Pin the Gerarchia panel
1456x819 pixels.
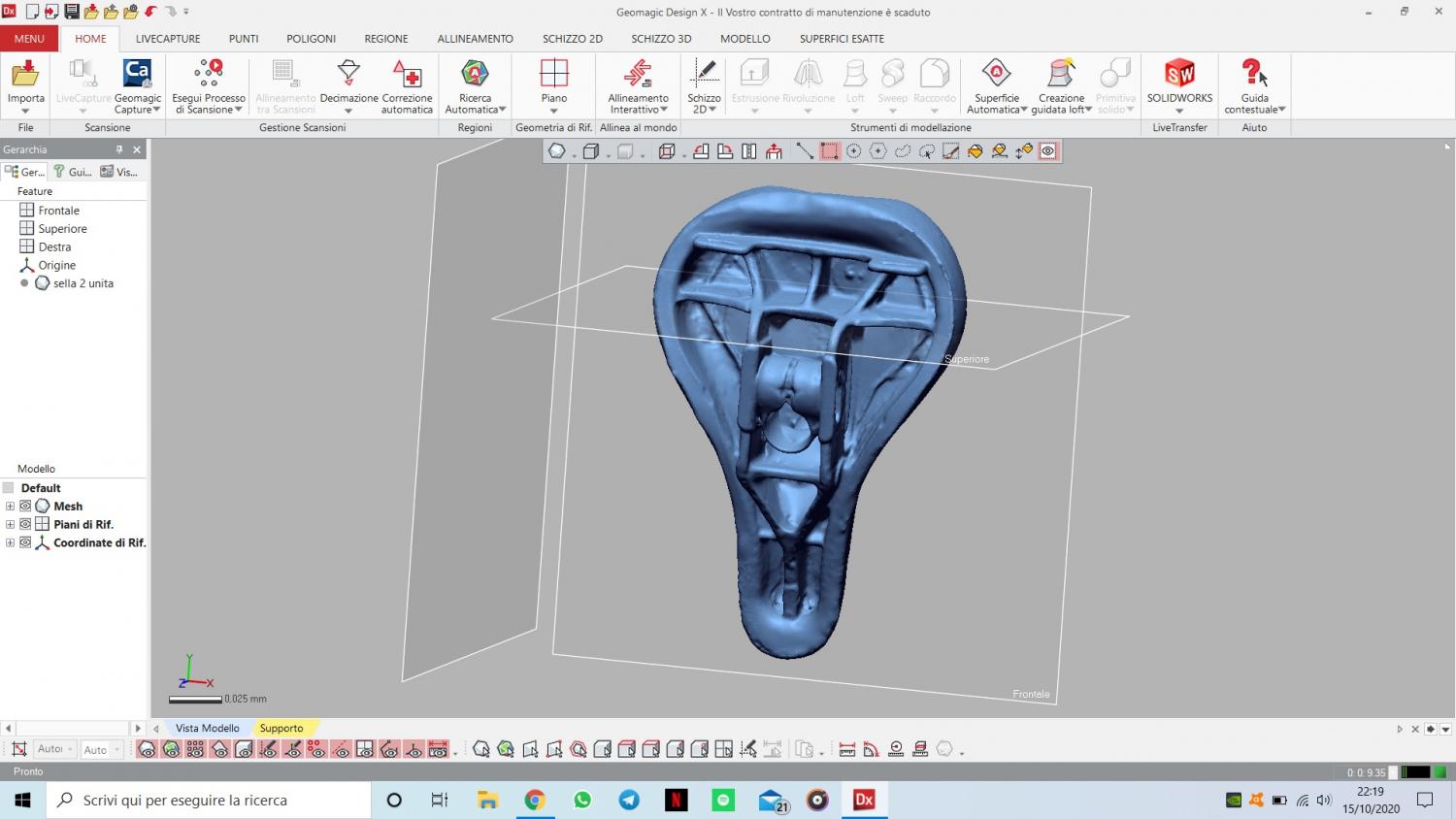coord(119,149)
